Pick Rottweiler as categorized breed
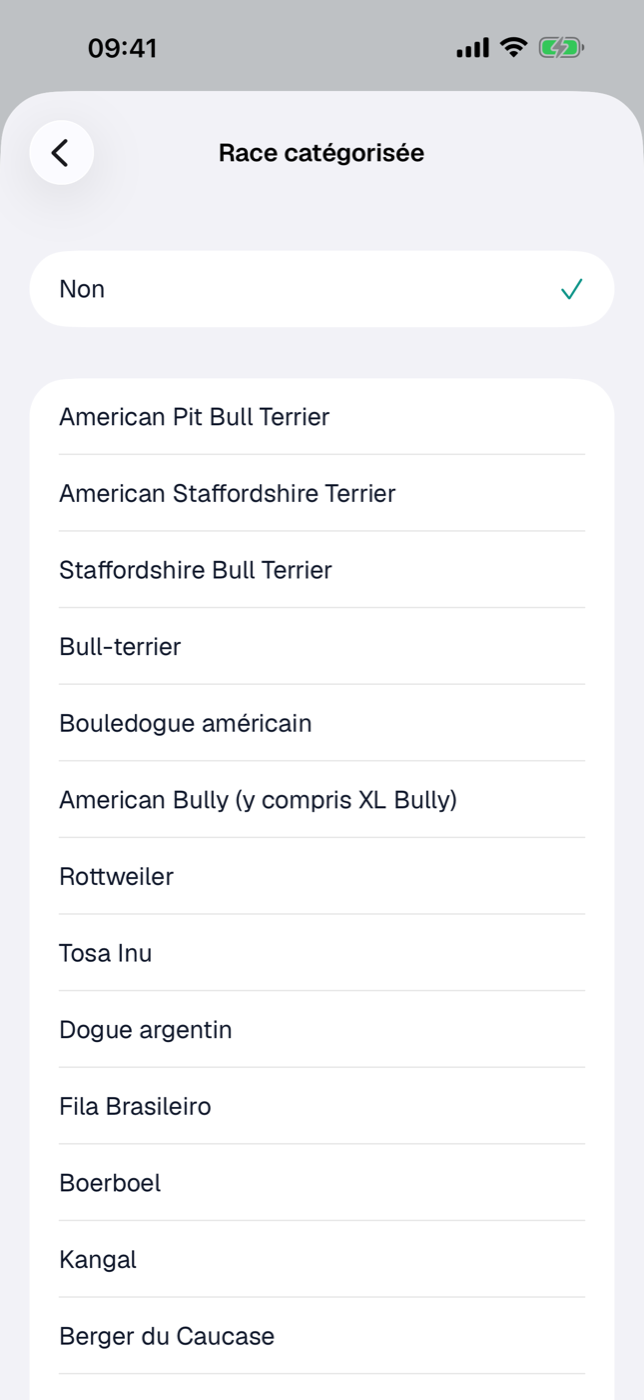This screenshot has width=644, height=1400. 322,877
